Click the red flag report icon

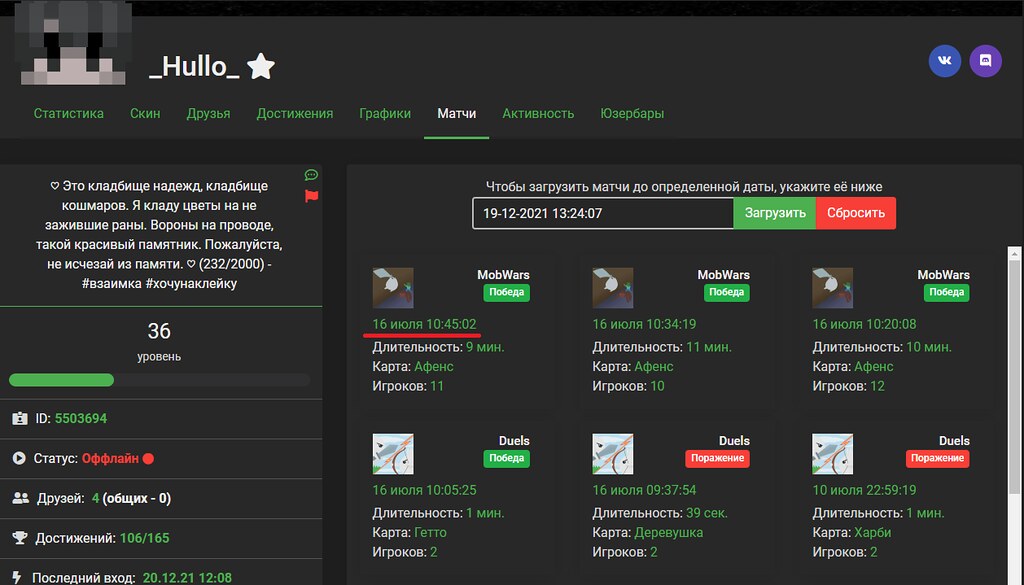tap(311, 195)
